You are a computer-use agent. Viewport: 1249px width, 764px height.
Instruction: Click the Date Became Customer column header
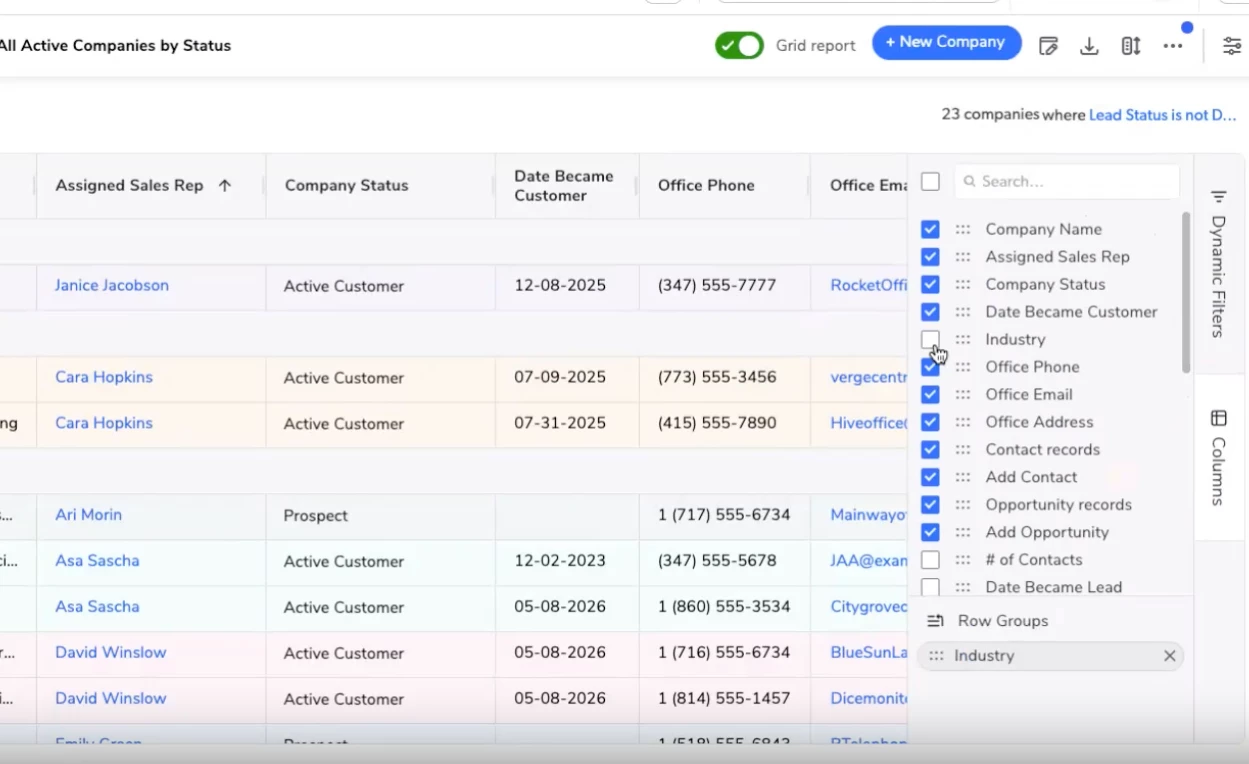click(564, 185)
